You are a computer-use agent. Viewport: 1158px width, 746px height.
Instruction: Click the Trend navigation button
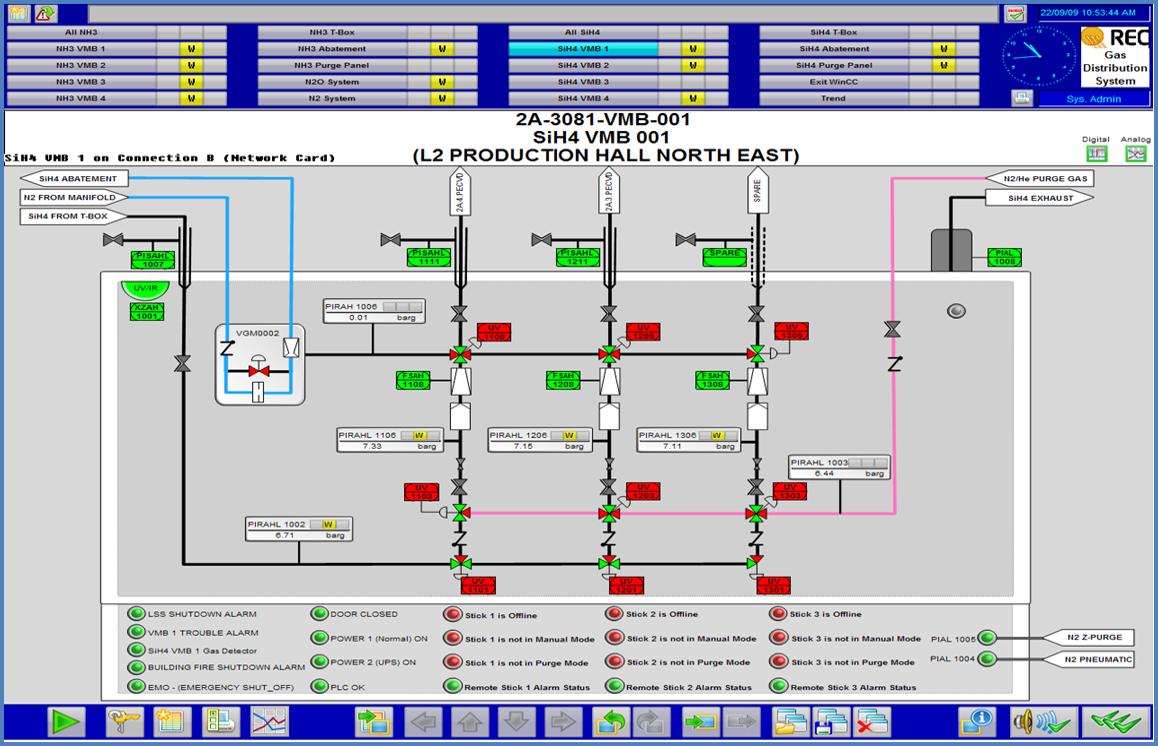(834, 98)
